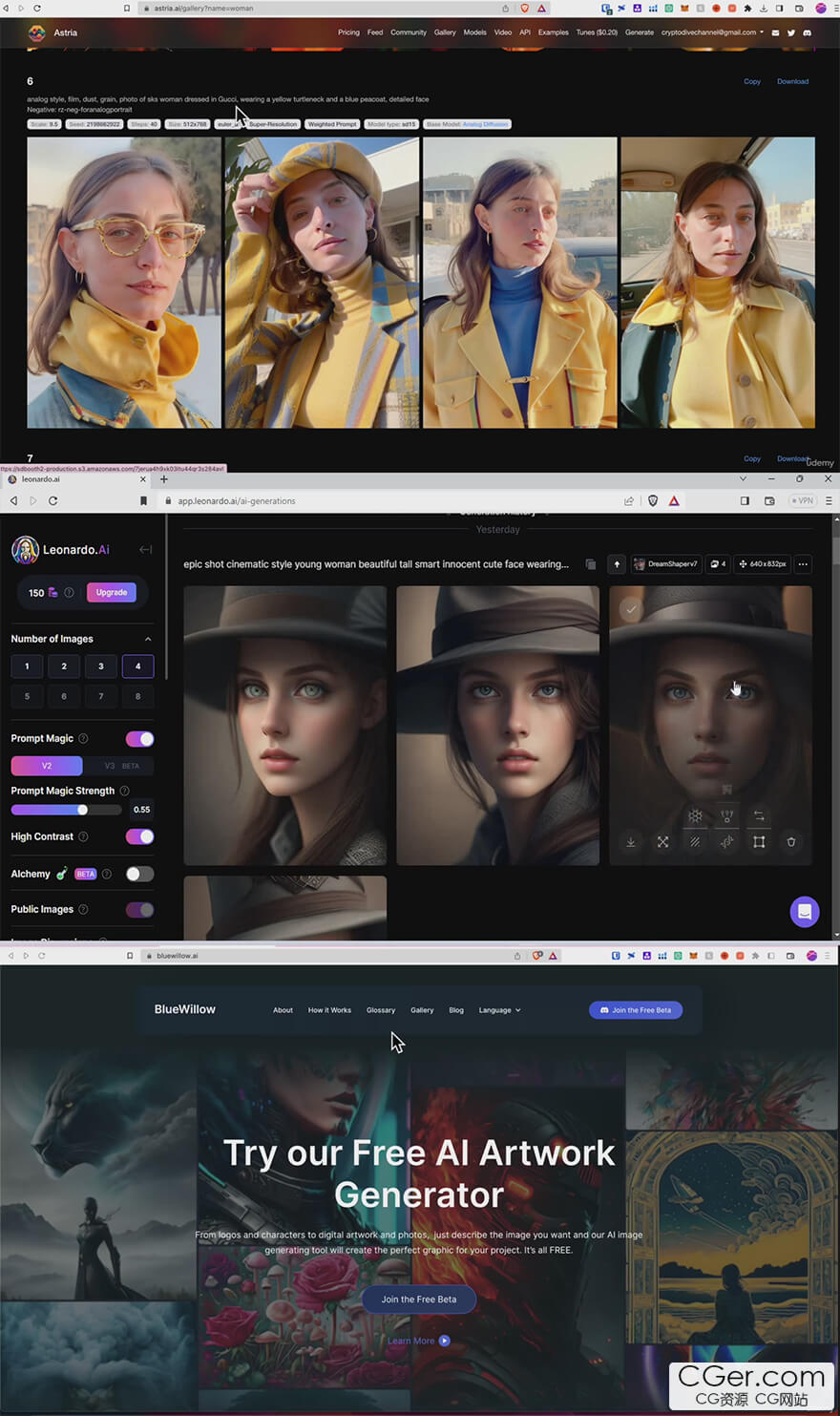Click the bookmark icon in Leonardo window address bar

(143, 500)
